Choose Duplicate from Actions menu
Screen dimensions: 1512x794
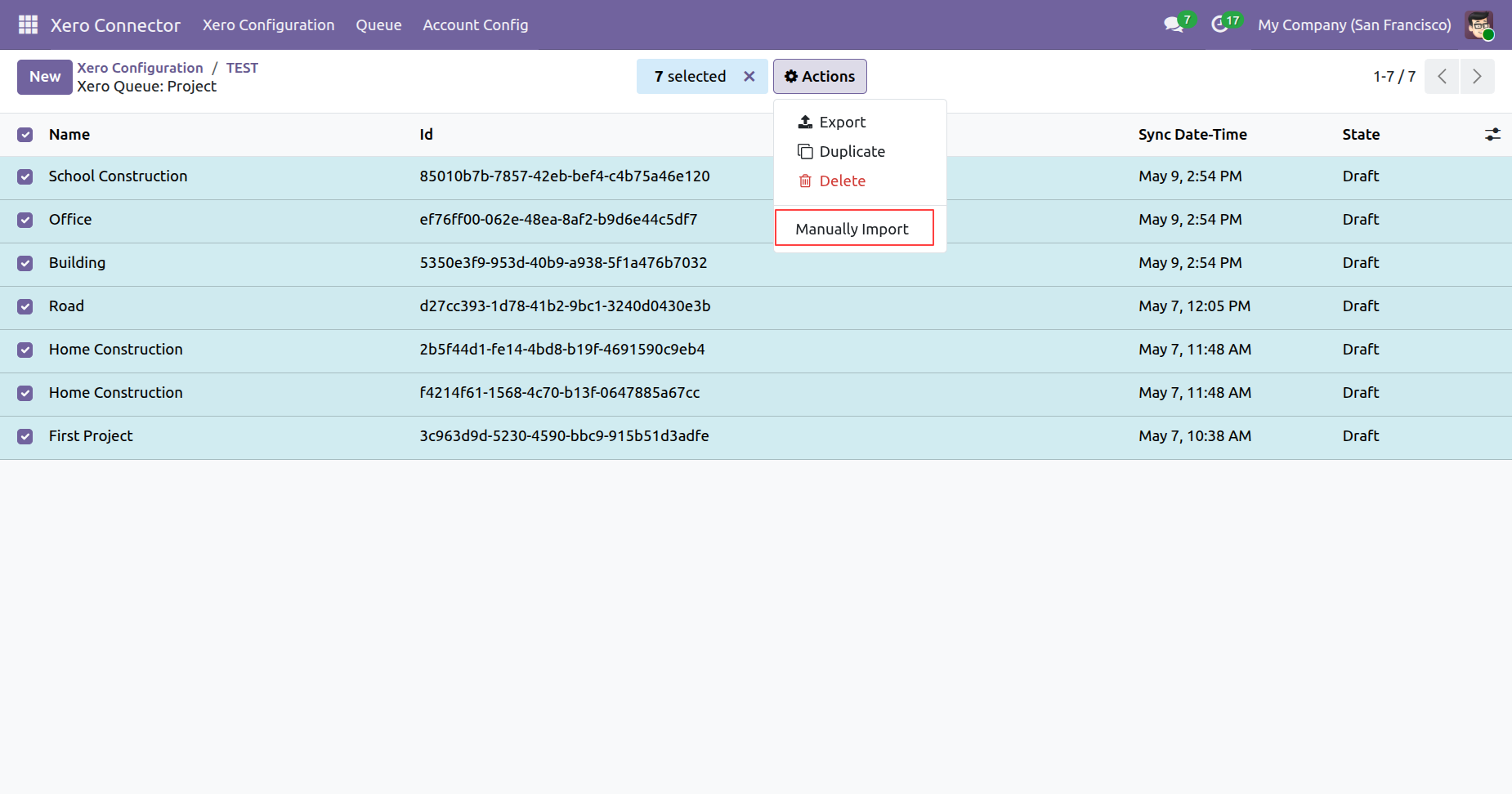click(x=860, y=151)
